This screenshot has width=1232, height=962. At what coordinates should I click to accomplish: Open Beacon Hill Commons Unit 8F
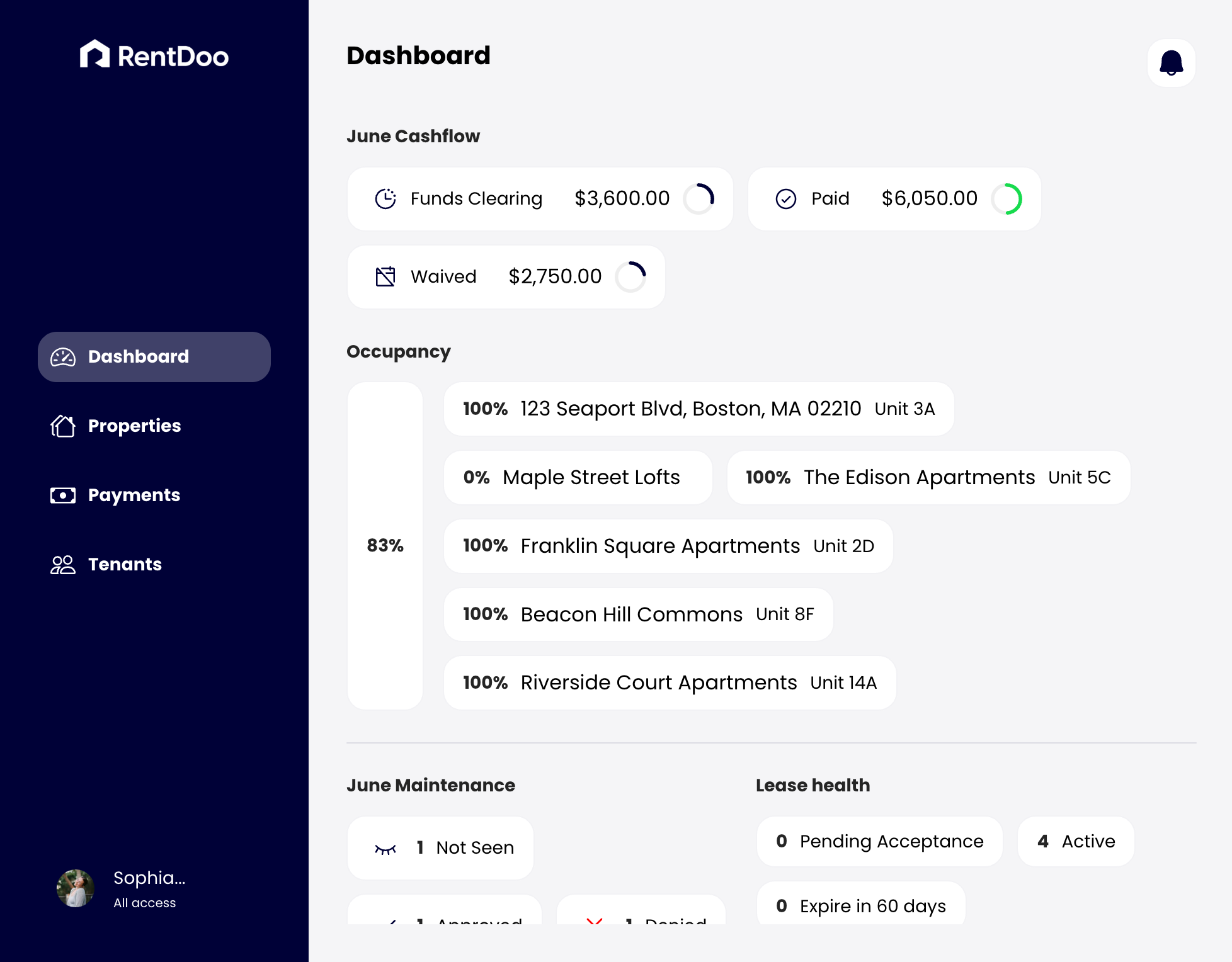[639, 615]
